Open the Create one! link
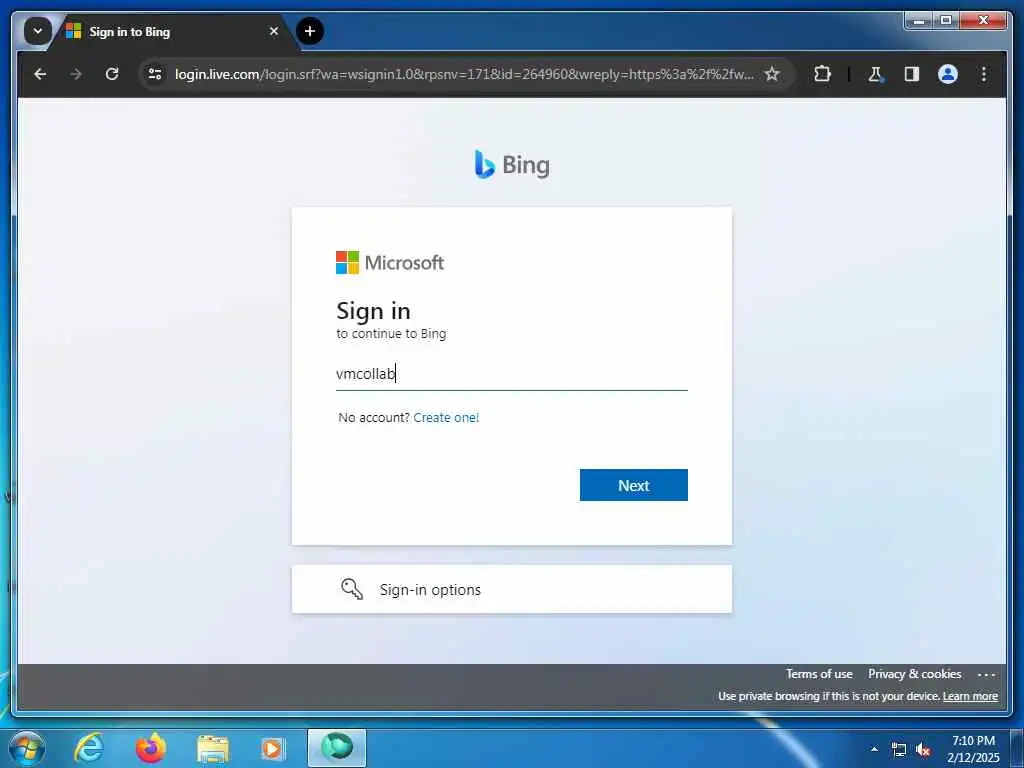This screenshot has height=768, width=1024. coord(446,417)
